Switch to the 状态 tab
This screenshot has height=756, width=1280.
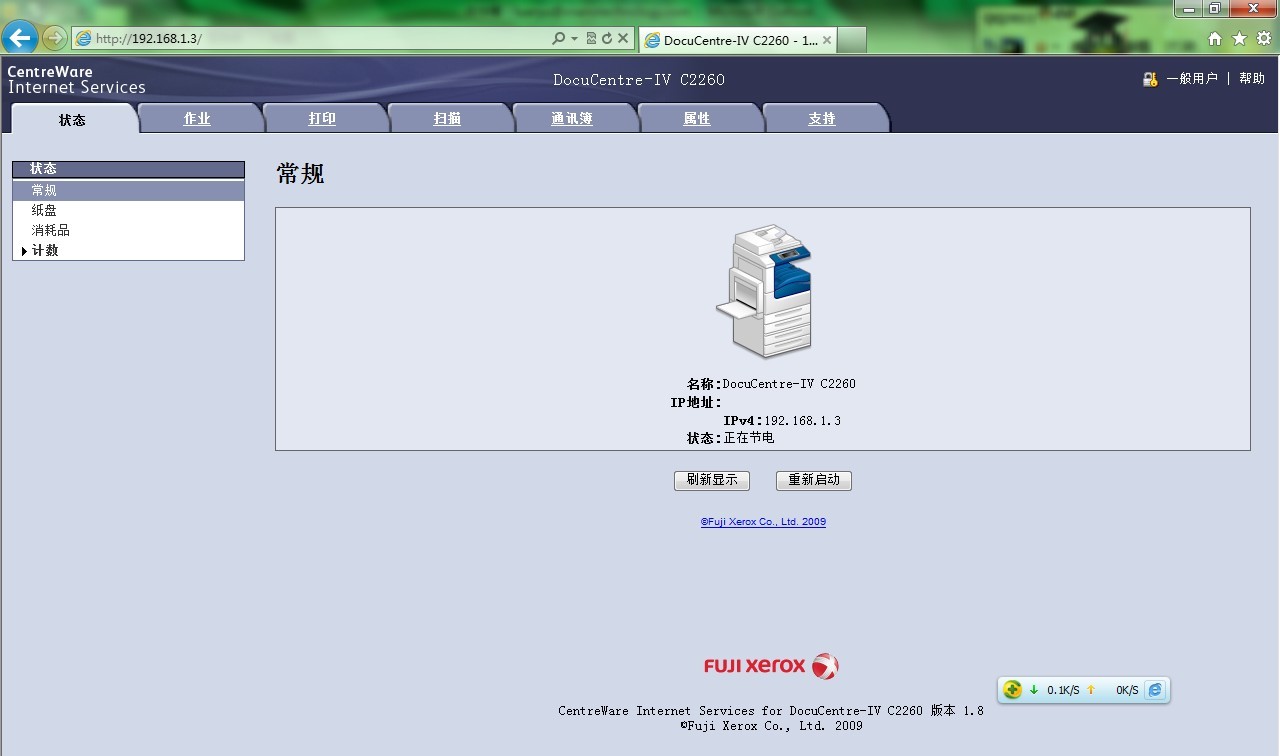point(73,119)
